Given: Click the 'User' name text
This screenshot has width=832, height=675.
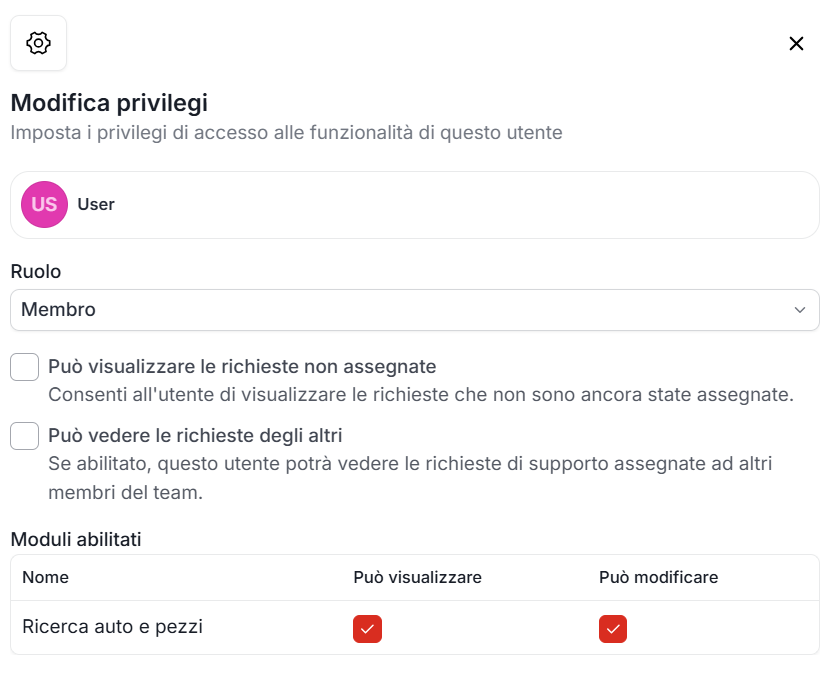Looking at the screenshot, I should pos(96,204).
